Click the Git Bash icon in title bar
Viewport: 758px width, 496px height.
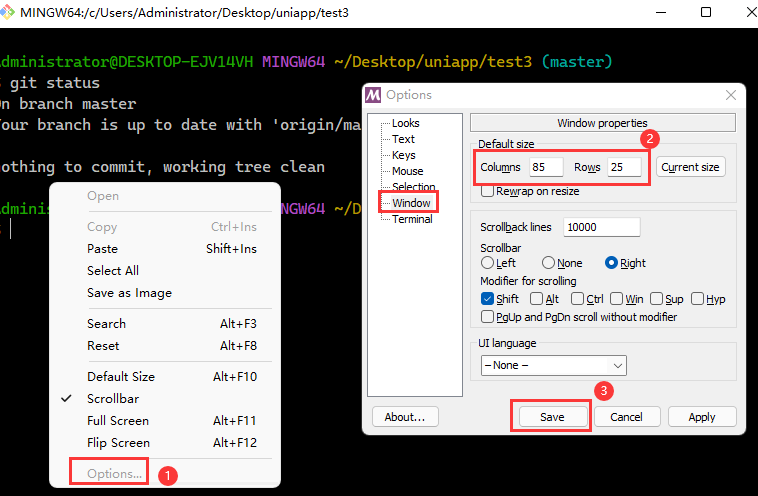tap(7, 12)
